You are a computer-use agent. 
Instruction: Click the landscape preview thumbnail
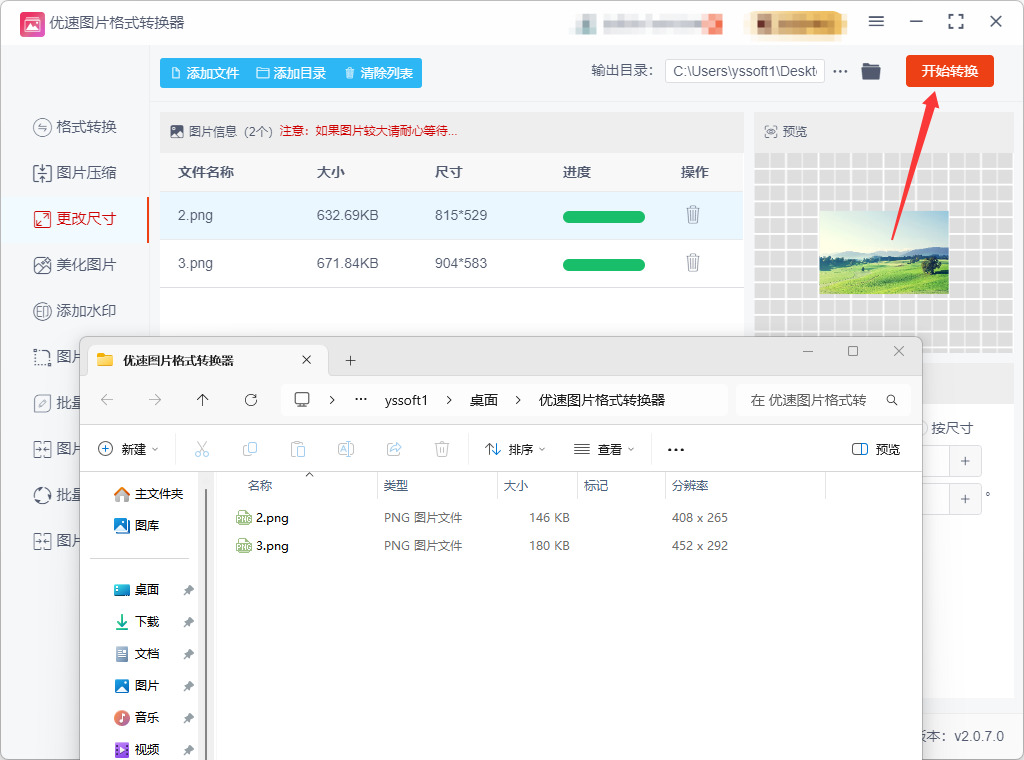click(884, 252)
